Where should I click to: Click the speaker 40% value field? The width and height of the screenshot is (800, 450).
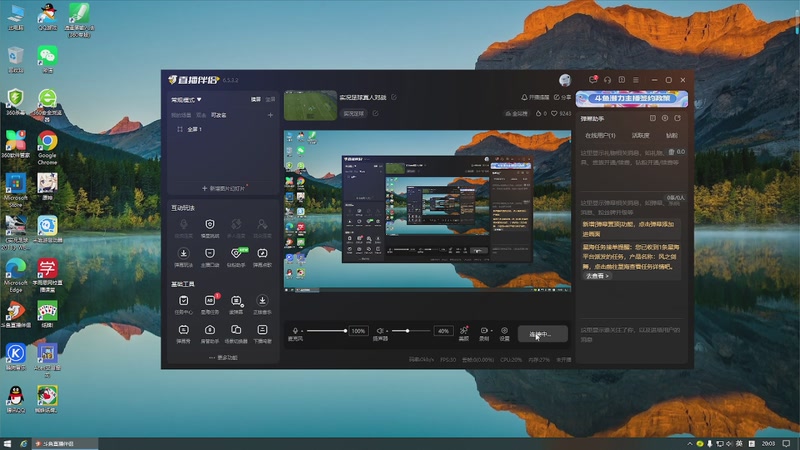click(x=443, y=331)
